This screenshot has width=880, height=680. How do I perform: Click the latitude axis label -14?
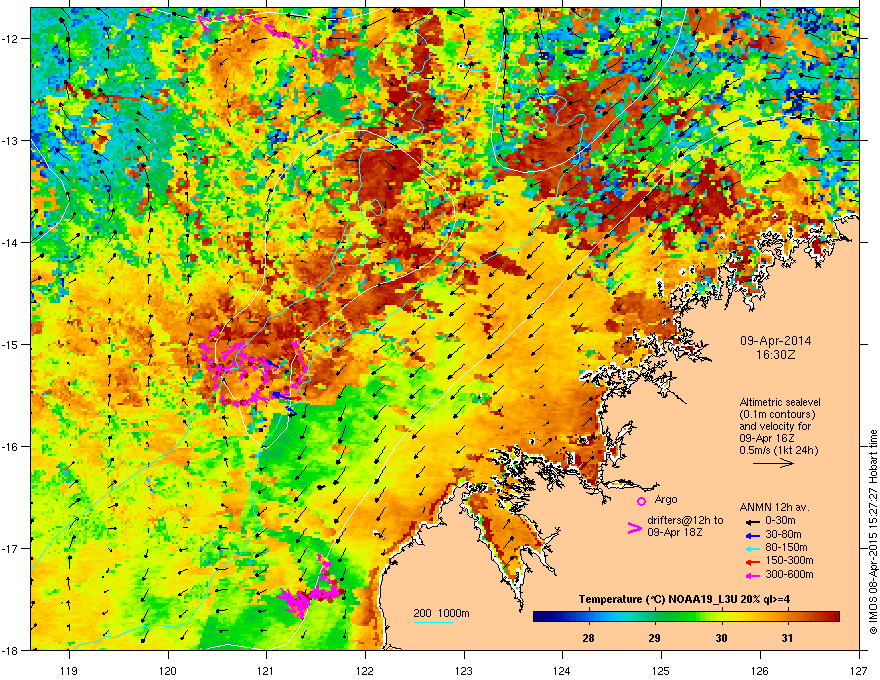tap(10, 242)
